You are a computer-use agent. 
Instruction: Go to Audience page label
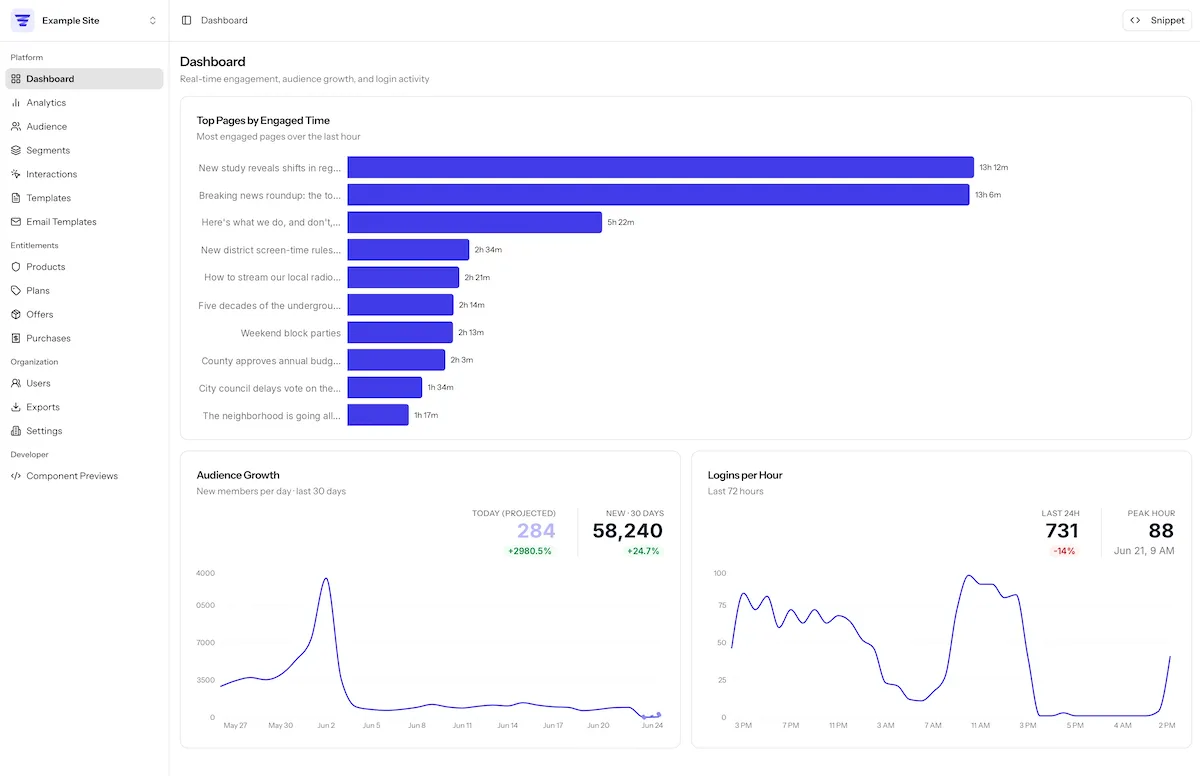pyautogui.click(x=47, y=127)
